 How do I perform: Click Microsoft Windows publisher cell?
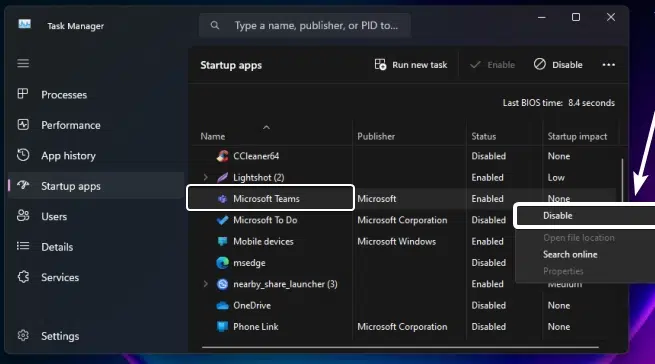tap(396, 242)
